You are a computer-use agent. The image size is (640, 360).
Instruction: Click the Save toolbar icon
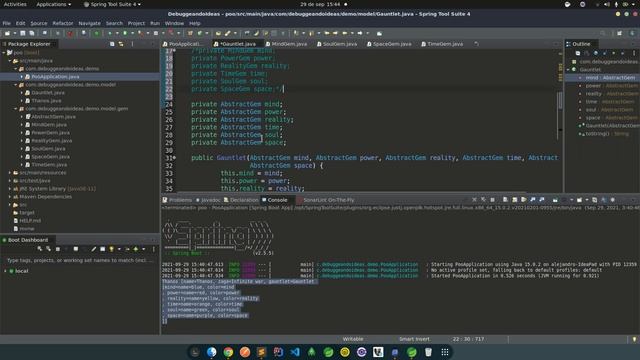23,33
